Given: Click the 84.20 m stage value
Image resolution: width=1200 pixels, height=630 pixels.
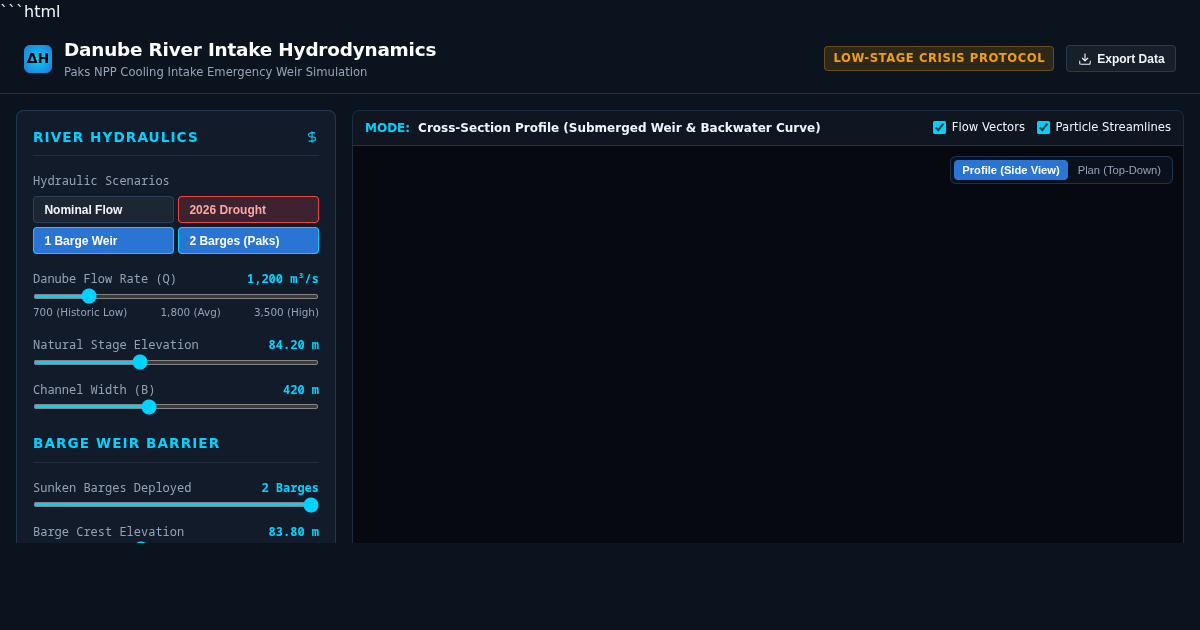Looking at the screenshot, I should [x=294, y=345].
